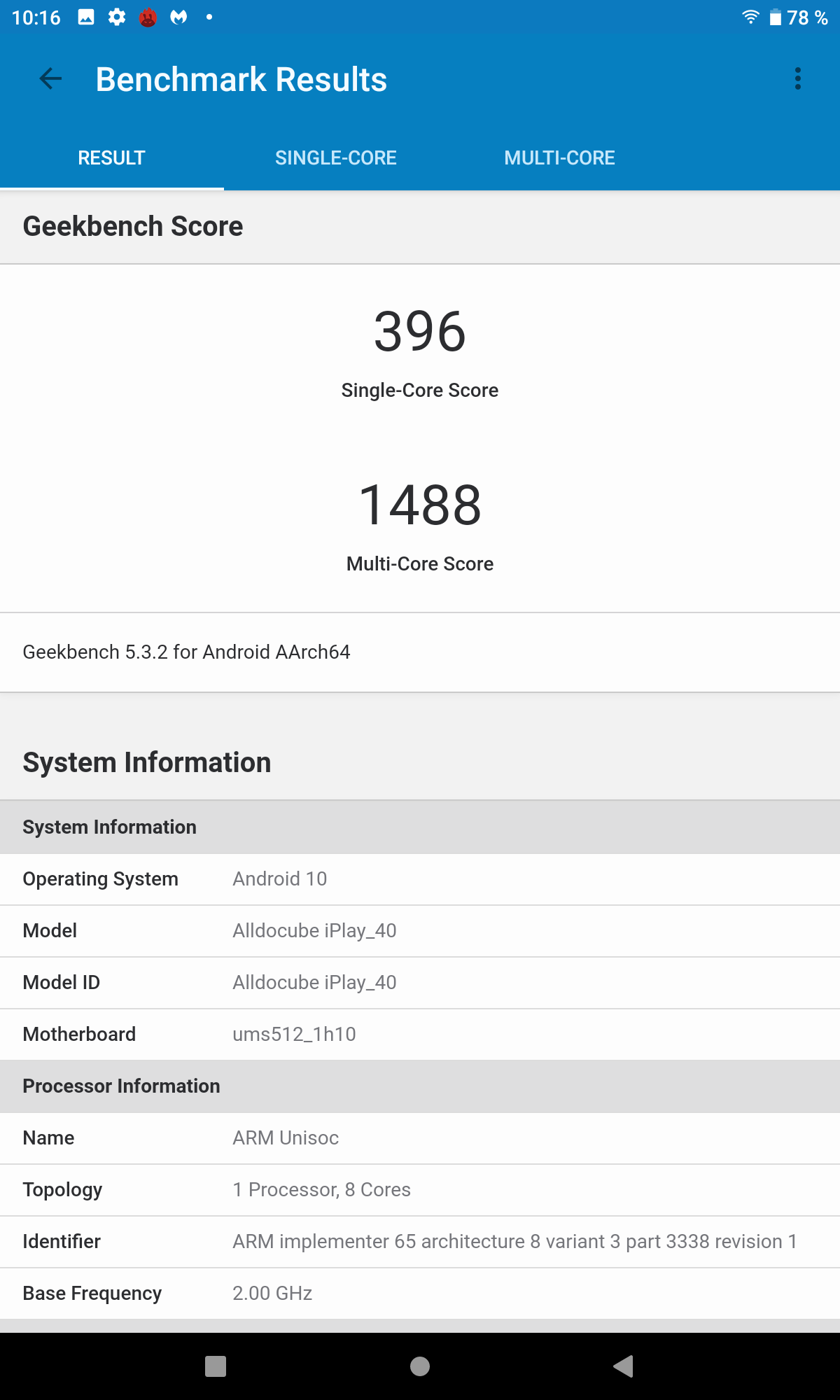Tap the Motherboard value ums512_1h10
840x1400 pixels.
[294, 1035]
